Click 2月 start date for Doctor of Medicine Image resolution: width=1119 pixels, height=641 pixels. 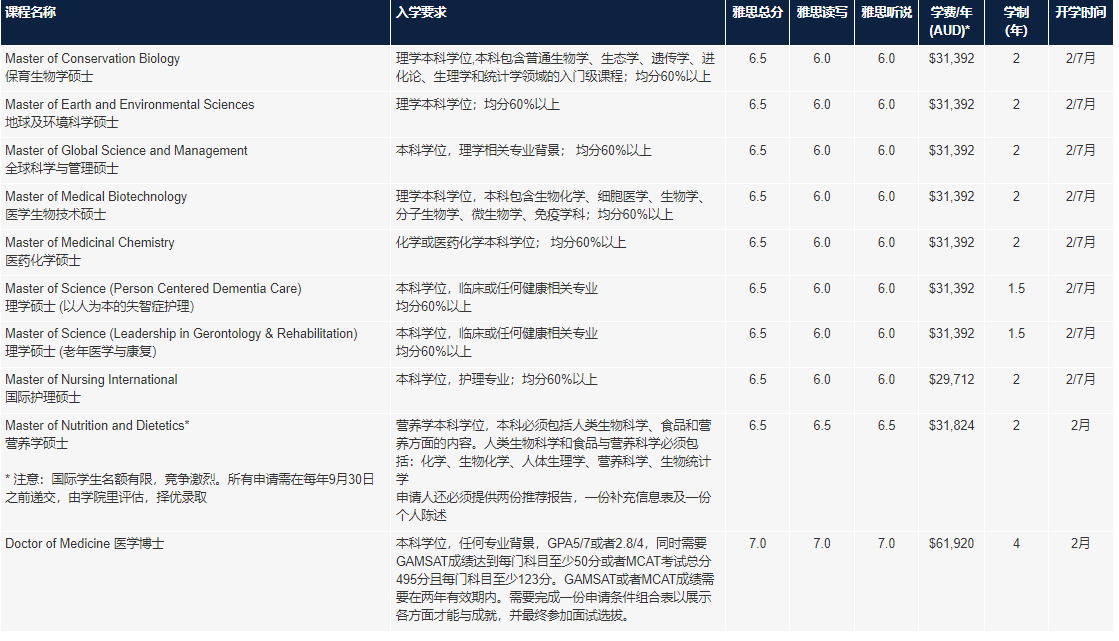tap(1080, 544)
